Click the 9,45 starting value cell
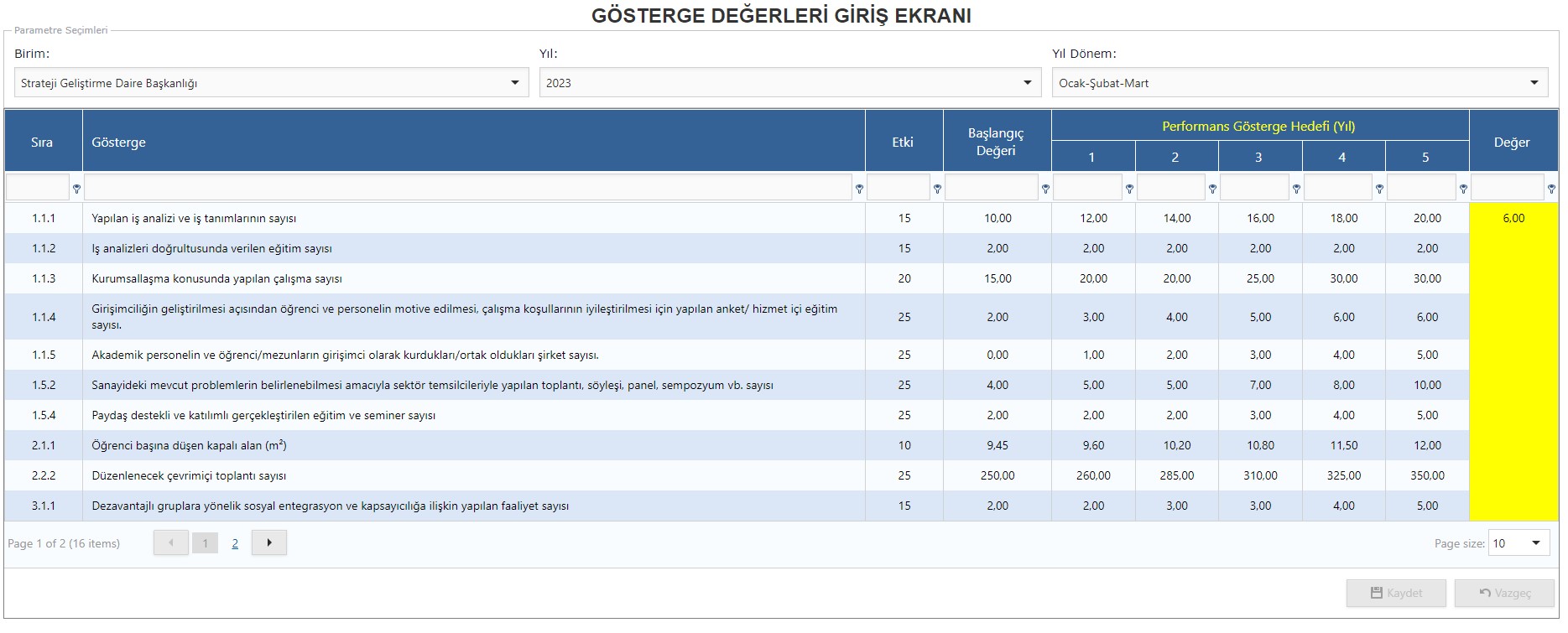 click(998, 445)
